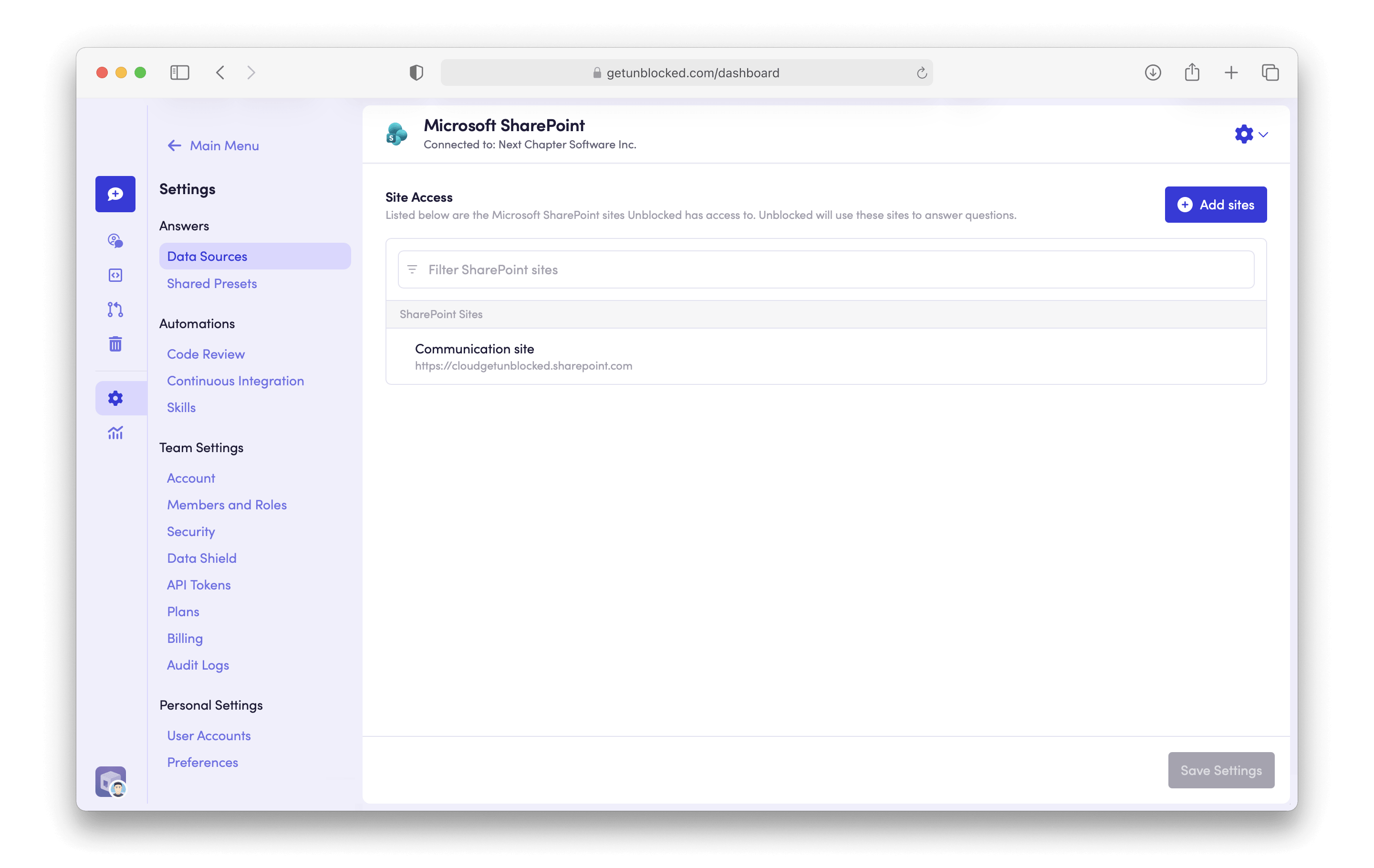Open Plans settings
This screenshot has height=868, width=1374.
[x=183, y=611]
